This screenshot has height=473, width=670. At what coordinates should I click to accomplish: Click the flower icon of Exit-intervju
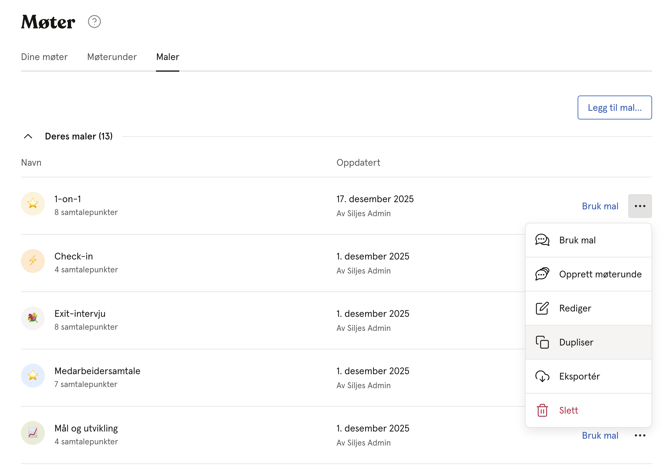click(x=33, y=318)
